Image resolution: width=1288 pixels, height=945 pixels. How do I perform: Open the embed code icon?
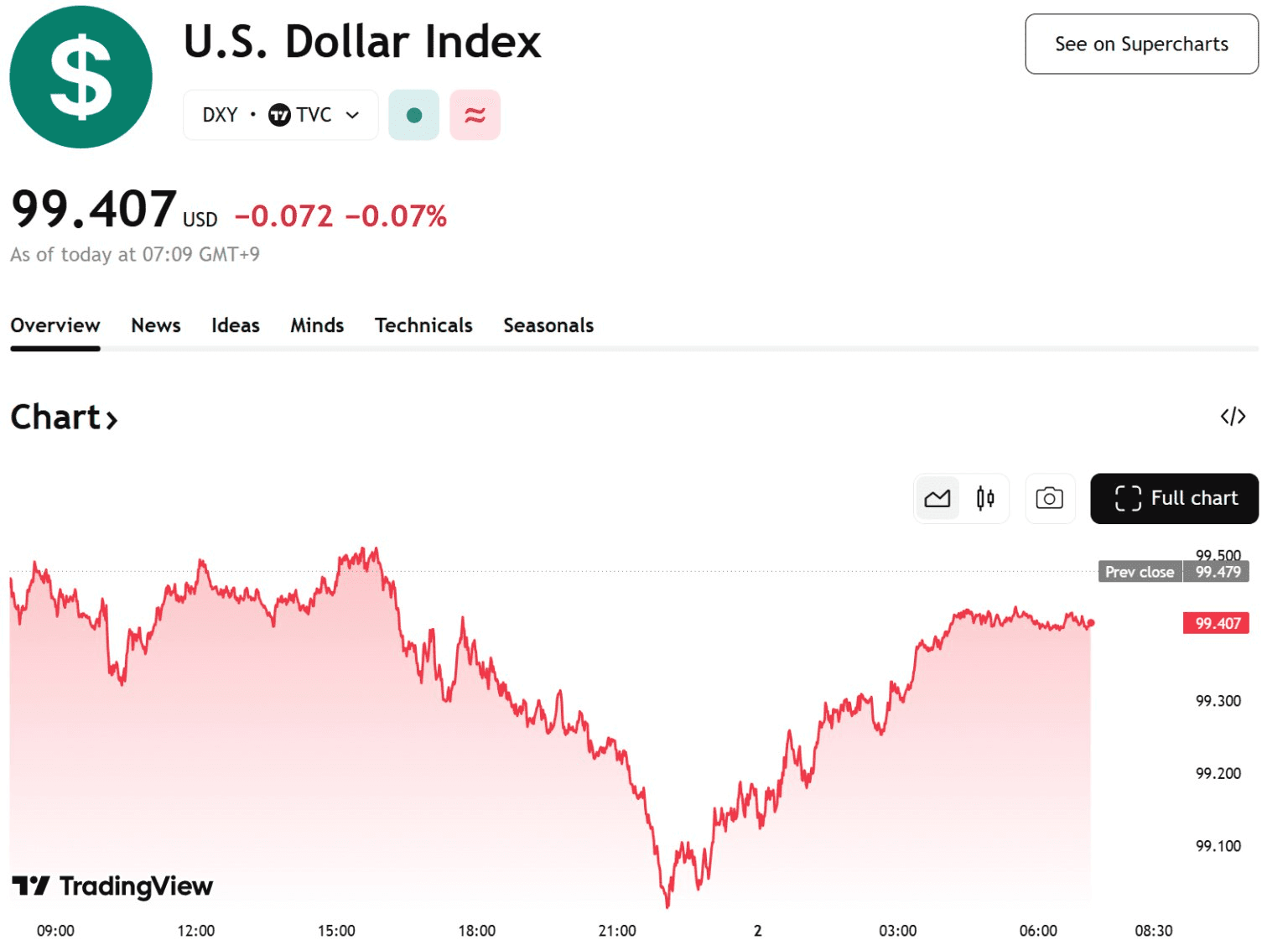[x=1233, y=417]
